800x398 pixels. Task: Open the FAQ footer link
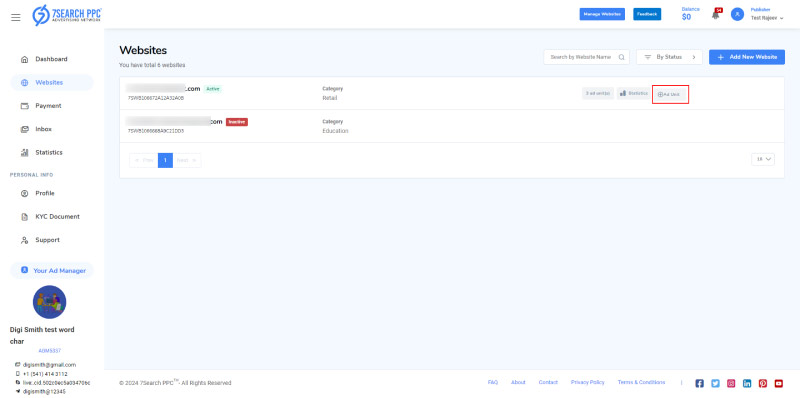492,382
